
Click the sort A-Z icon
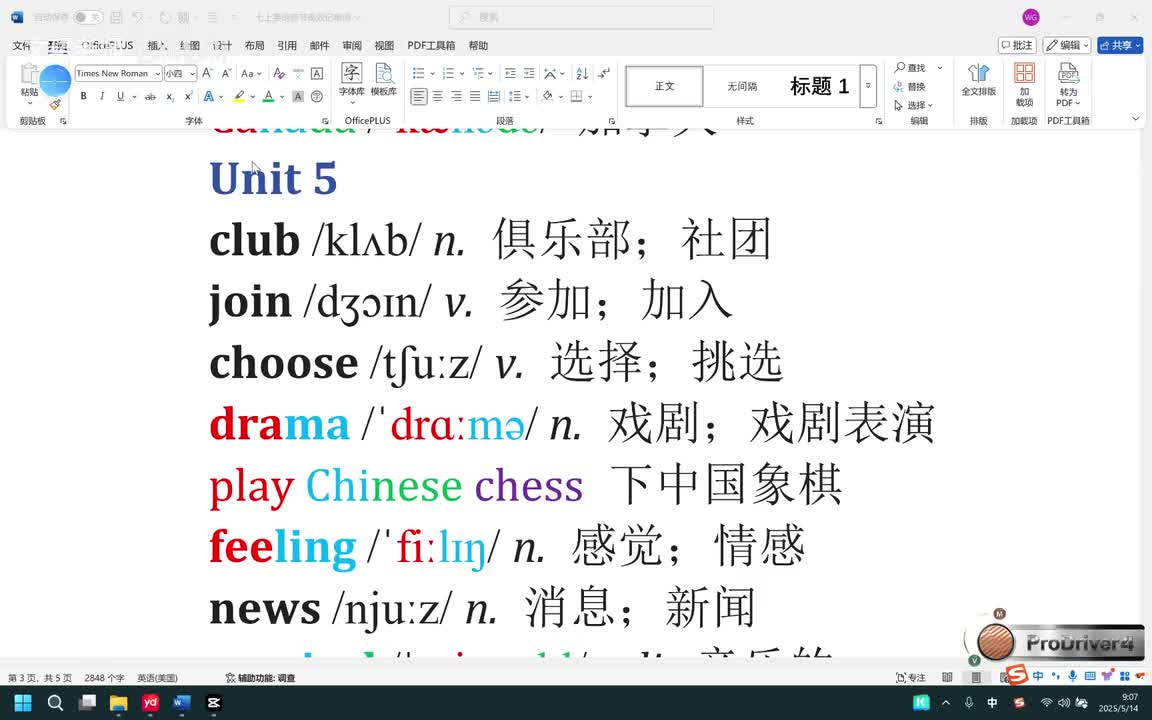pos(582,73)
